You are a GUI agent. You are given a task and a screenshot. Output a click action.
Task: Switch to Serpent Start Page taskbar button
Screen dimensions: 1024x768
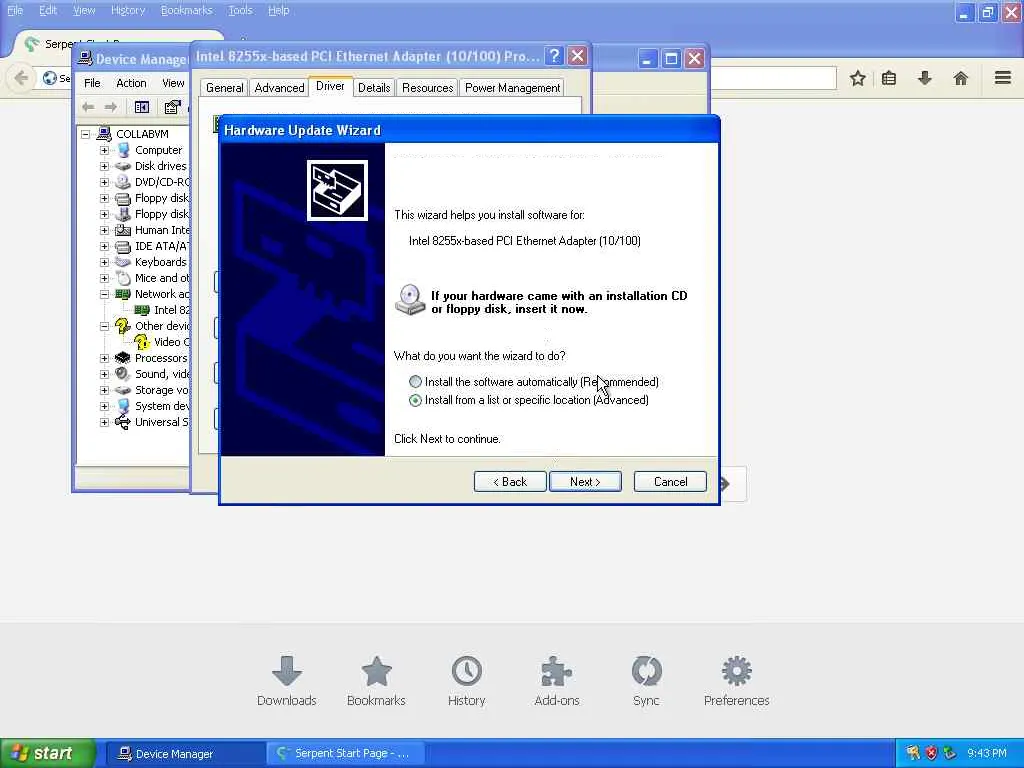345,754
